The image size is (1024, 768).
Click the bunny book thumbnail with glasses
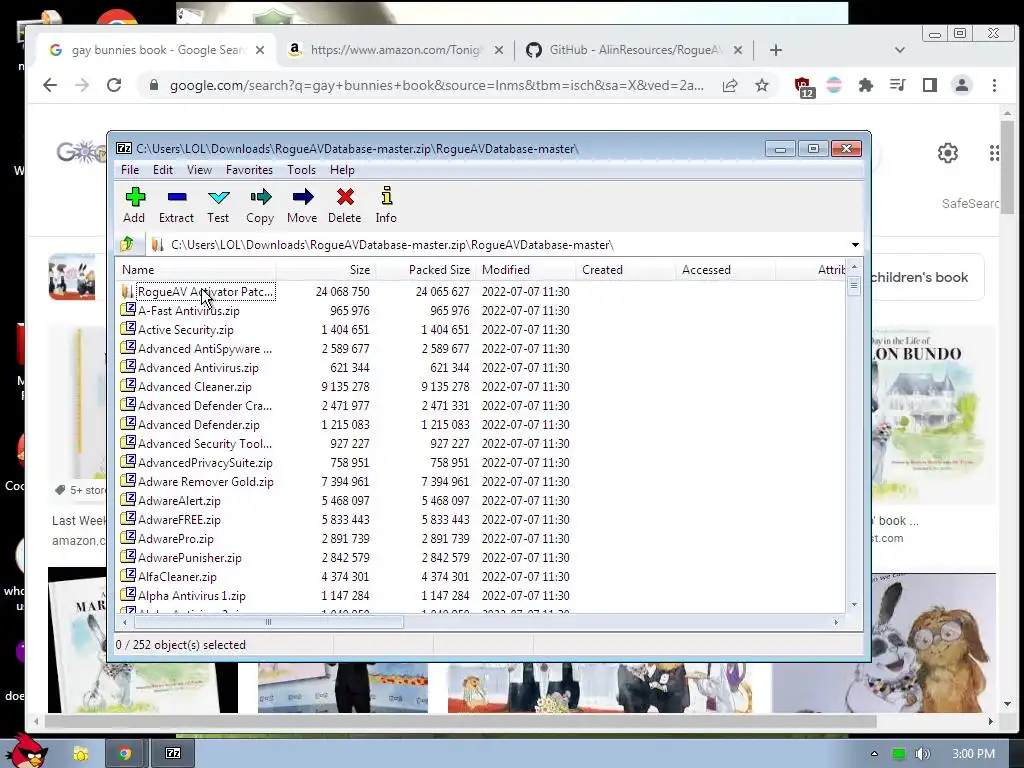(884, 643)
